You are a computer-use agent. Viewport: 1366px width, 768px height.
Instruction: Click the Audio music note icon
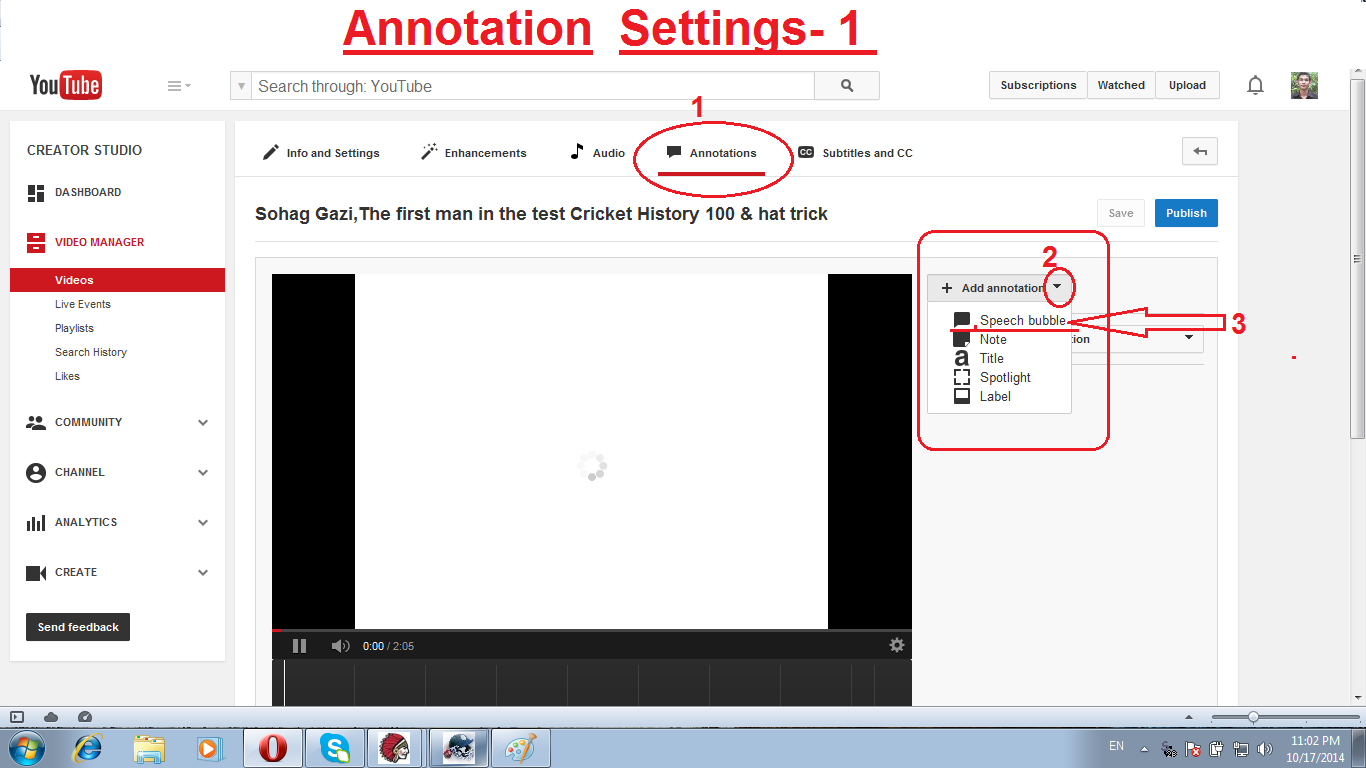(577, 152)
